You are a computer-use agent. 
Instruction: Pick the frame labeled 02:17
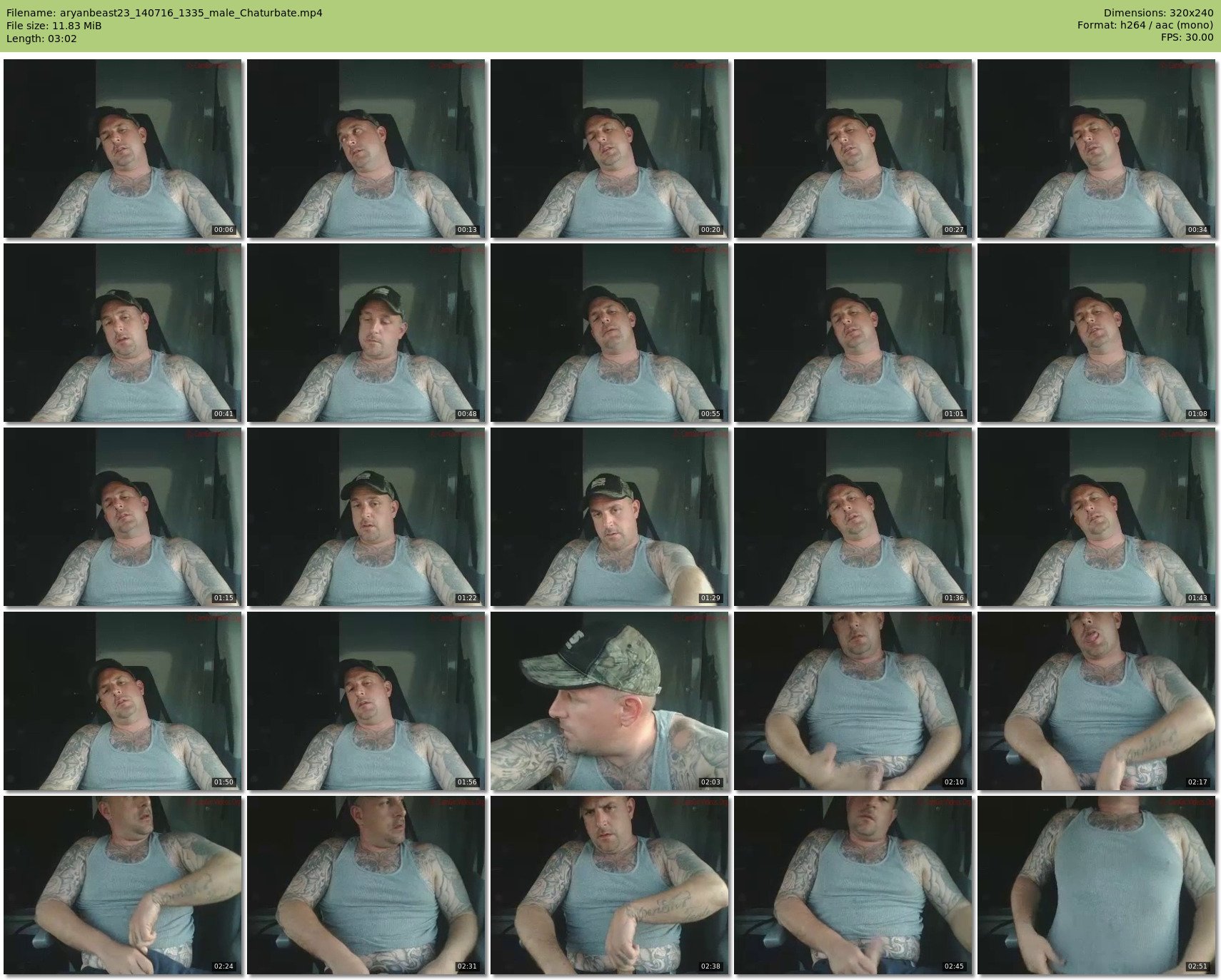point(1096,701)
